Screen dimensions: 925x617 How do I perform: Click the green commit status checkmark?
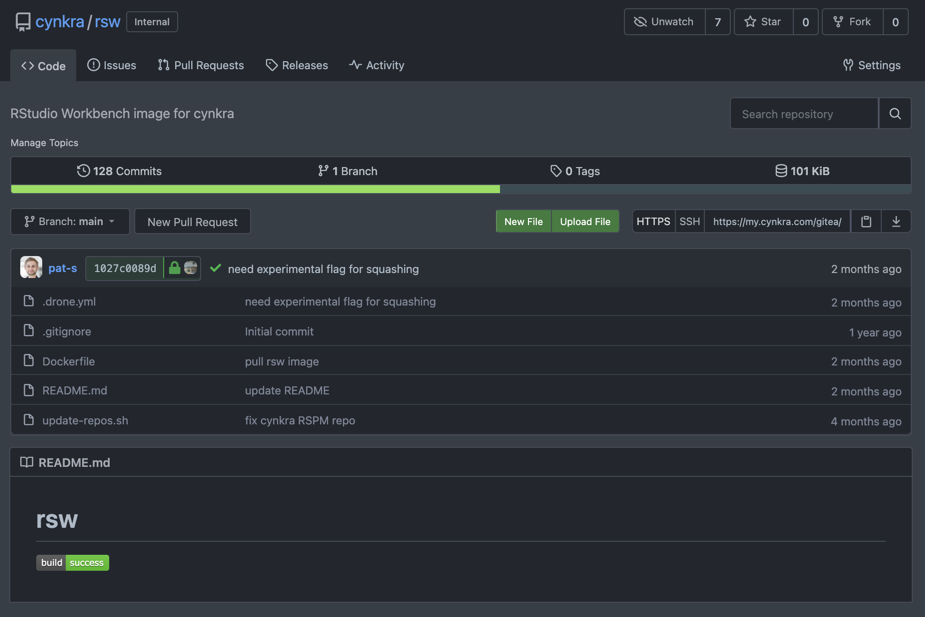pyautogui.click(x=215, y=269)
